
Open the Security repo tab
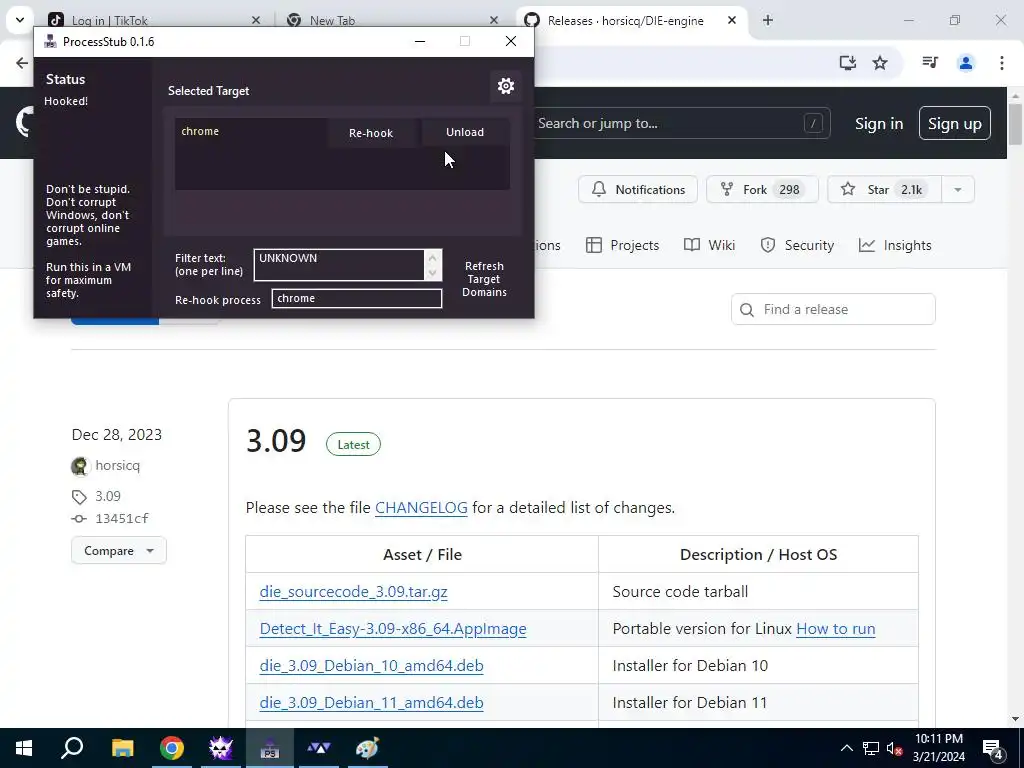[x=797, y=245]
